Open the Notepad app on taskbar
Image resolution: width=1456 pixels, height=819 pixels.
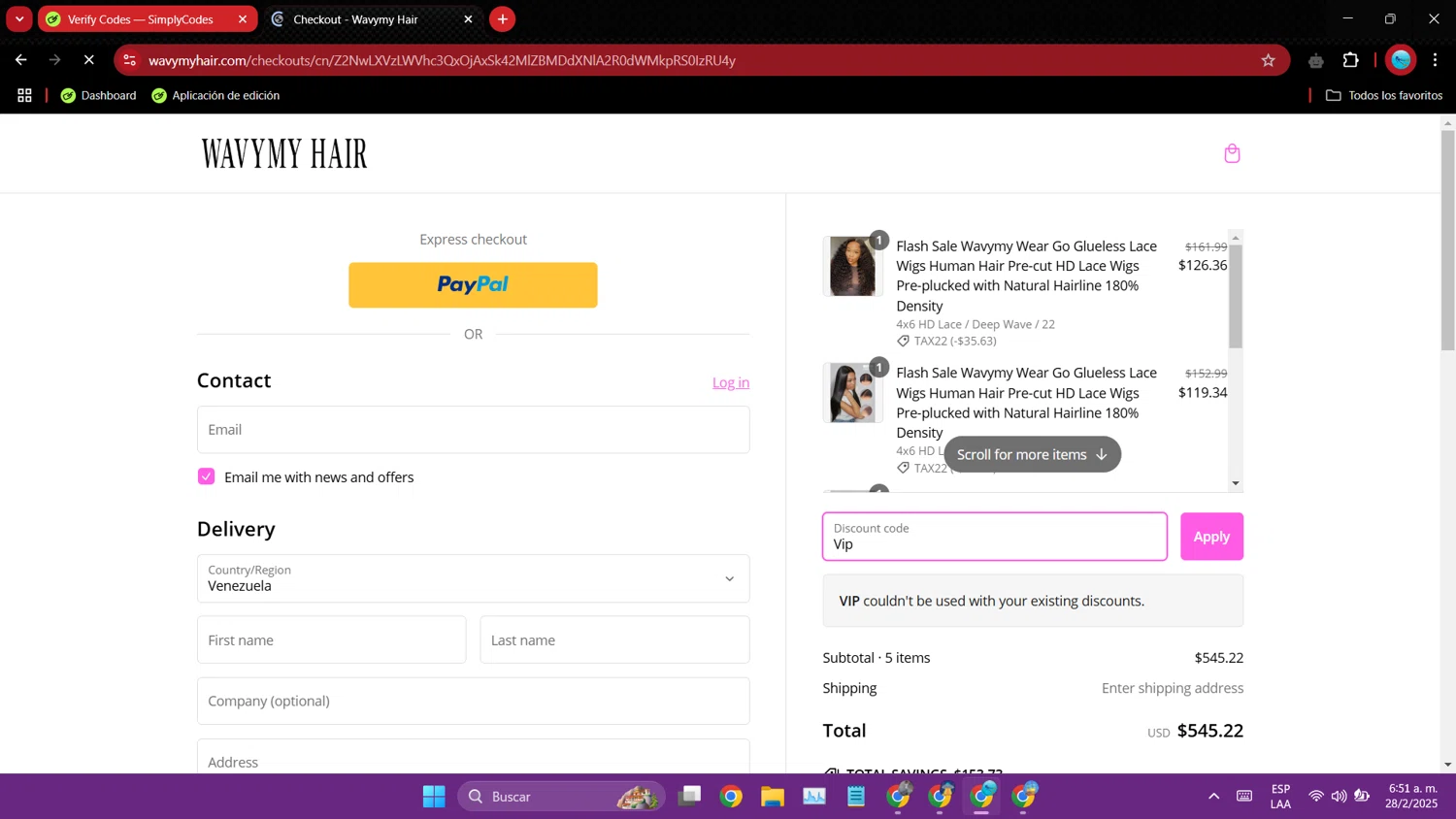(856, 797)
